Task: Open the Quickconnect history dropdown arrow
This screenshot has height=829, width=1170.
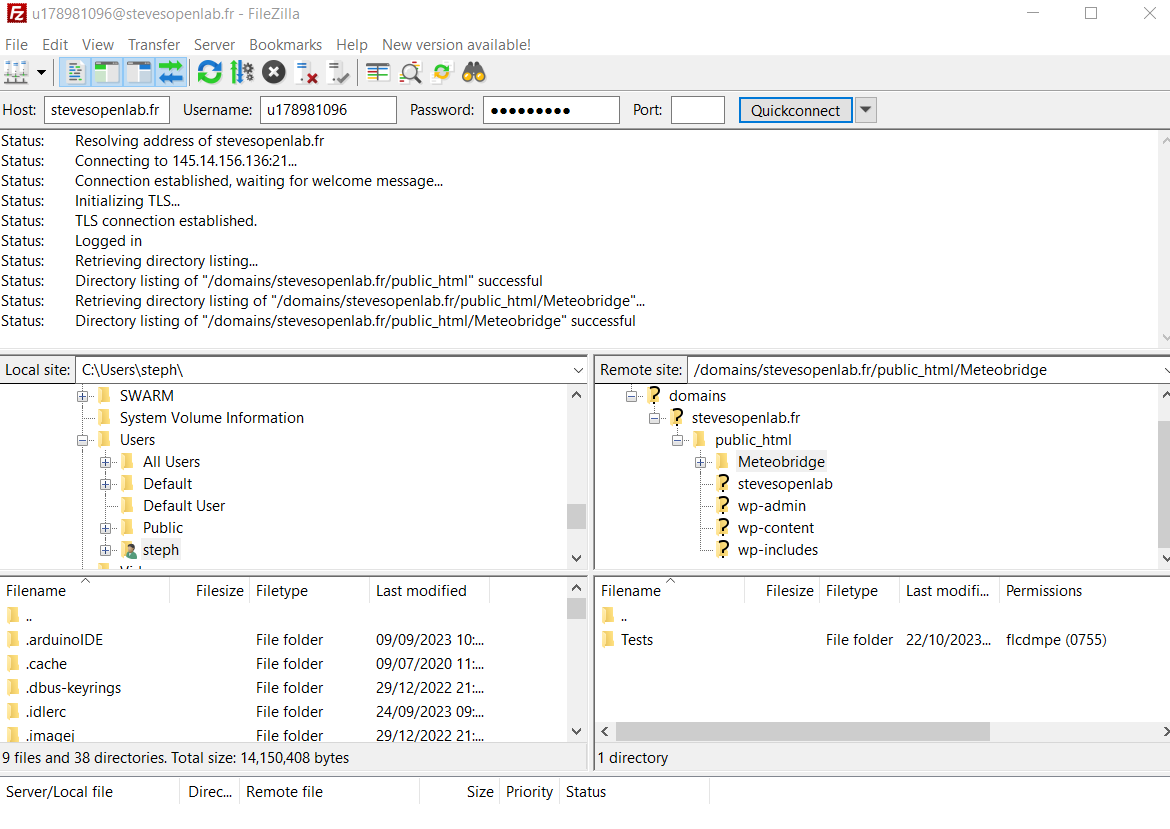Action: tap(866, 110)
